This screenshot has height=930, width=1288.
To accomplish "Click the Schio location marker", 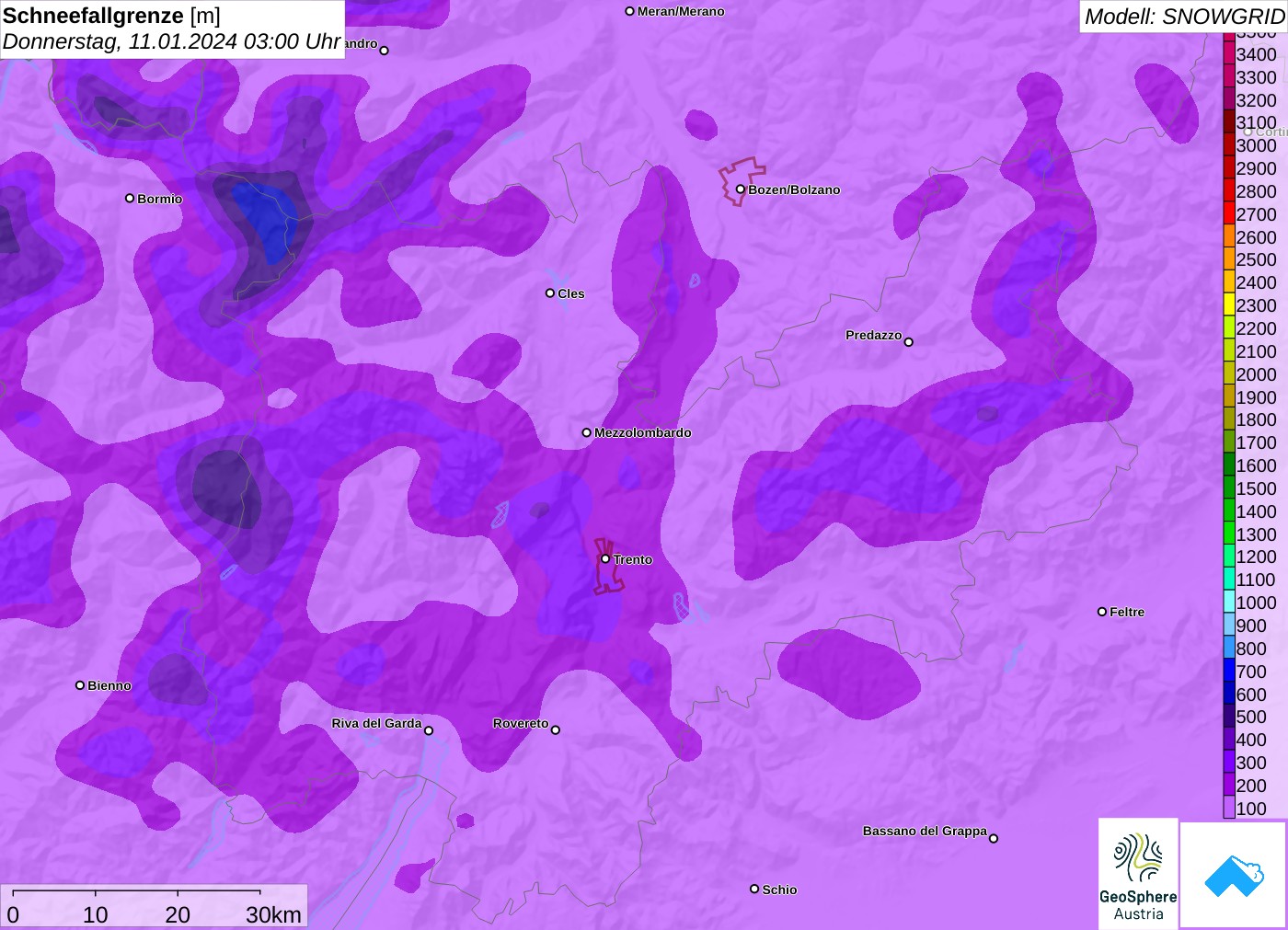I will click(754, 889).
